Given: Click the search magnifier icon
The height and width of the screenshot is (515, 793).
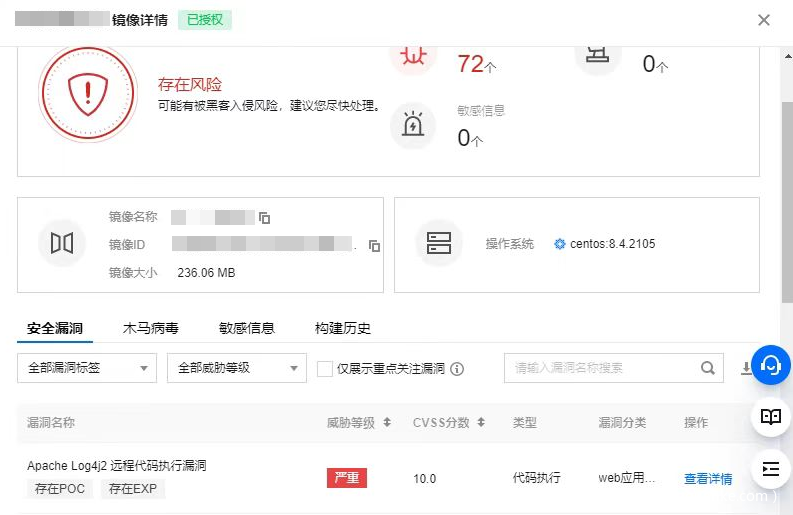Looking at the screenshot, I should coord(708,368).
